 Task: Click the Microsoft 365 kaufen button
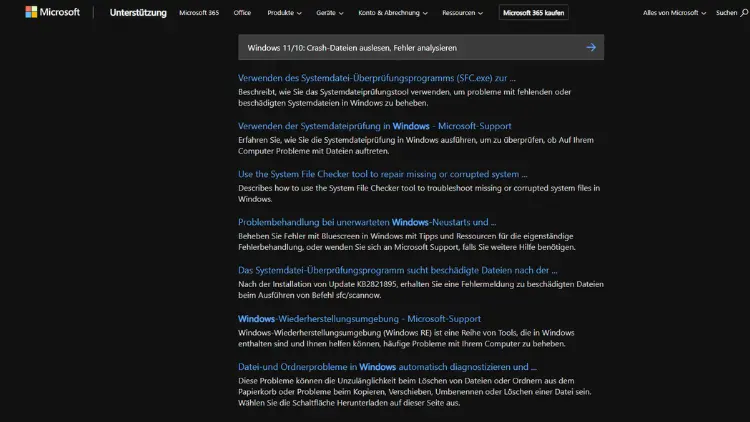(533, 13)
